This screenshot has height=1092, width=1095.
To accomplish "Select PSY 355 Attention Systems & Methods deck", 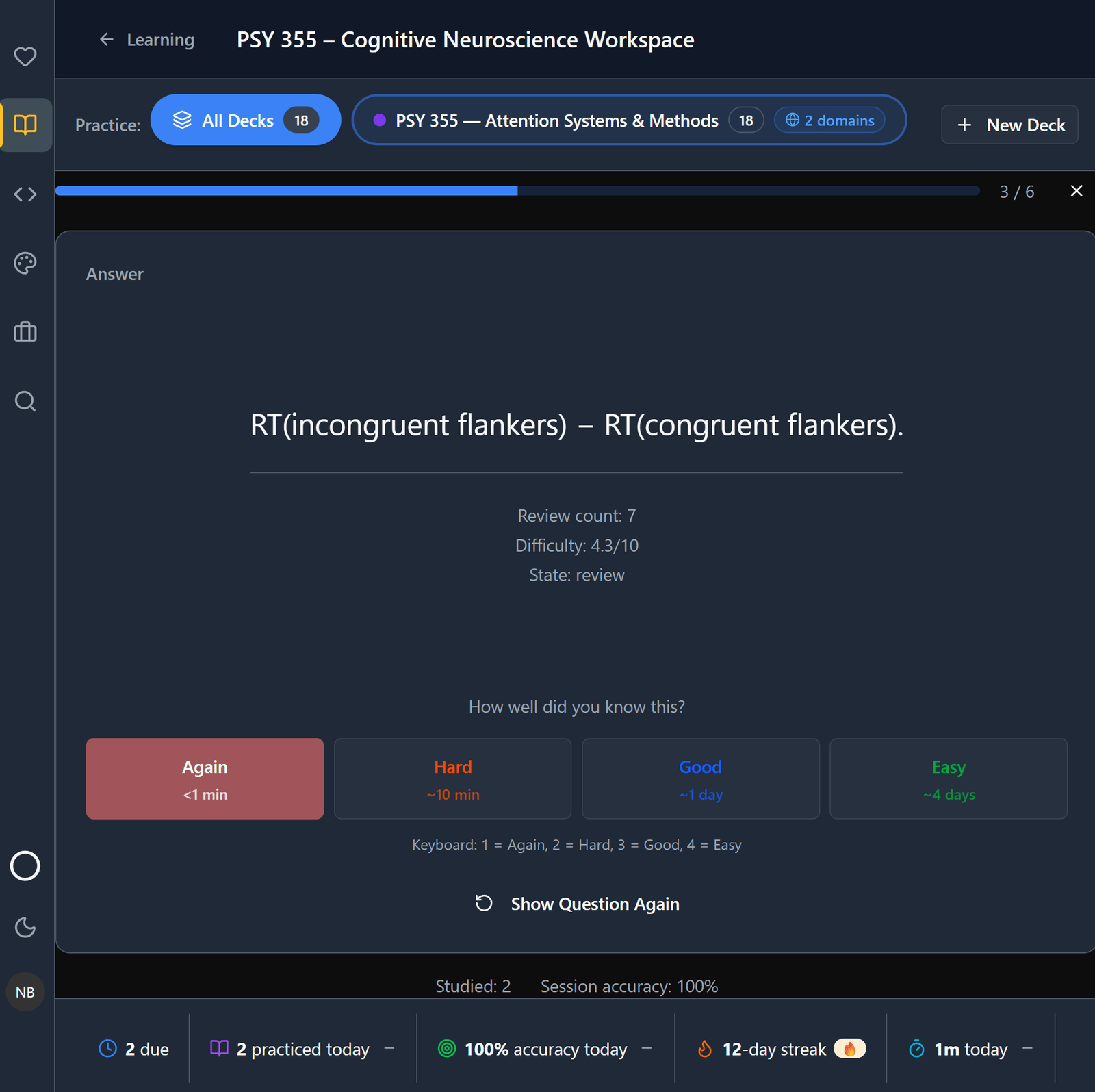I will click(629, 120).
